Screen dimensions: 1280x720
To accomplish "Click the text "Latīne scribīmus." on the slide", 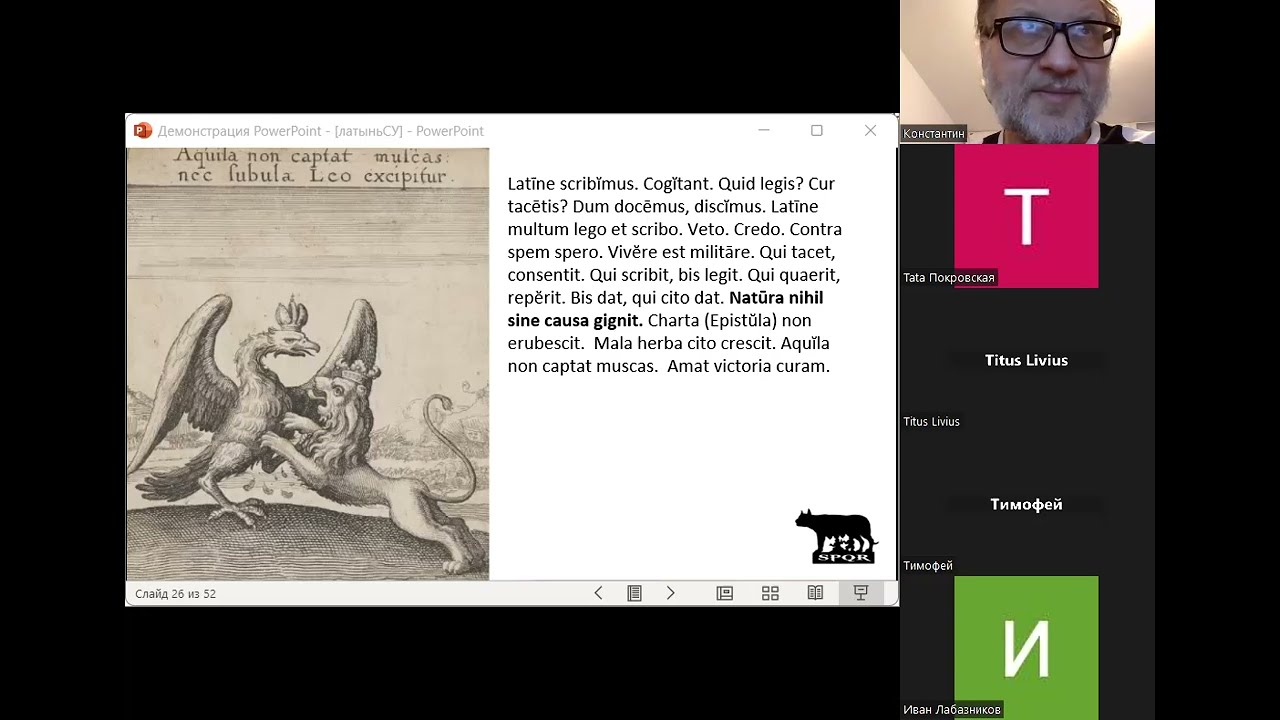I will point(571,184).
